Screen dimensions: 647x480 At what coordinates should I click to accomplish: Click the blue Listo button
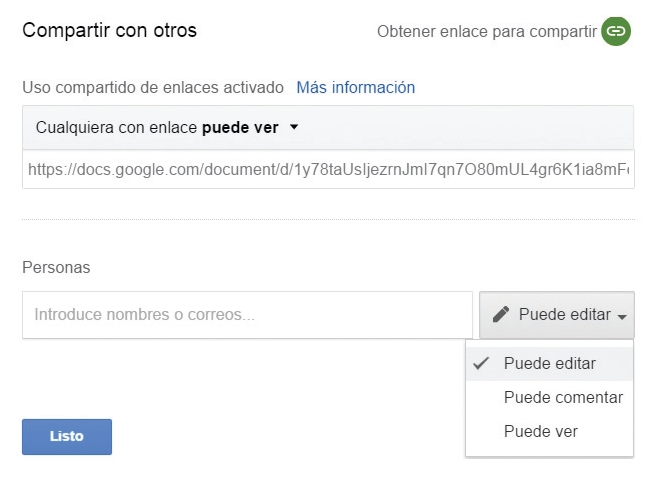[x=67, y=437]
